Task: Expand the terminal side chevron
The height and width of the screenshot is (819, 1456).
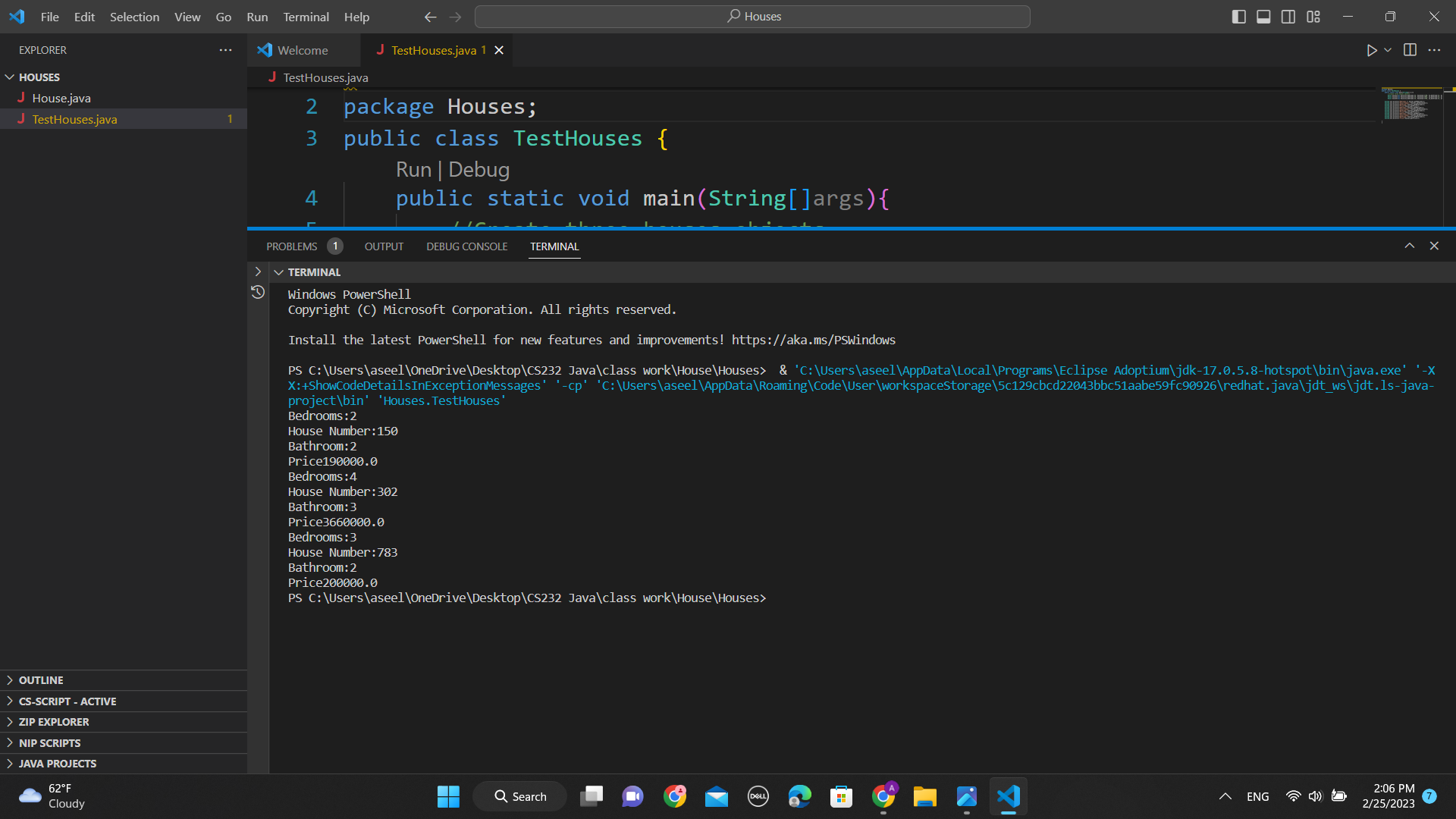Action: pos(258,271)
